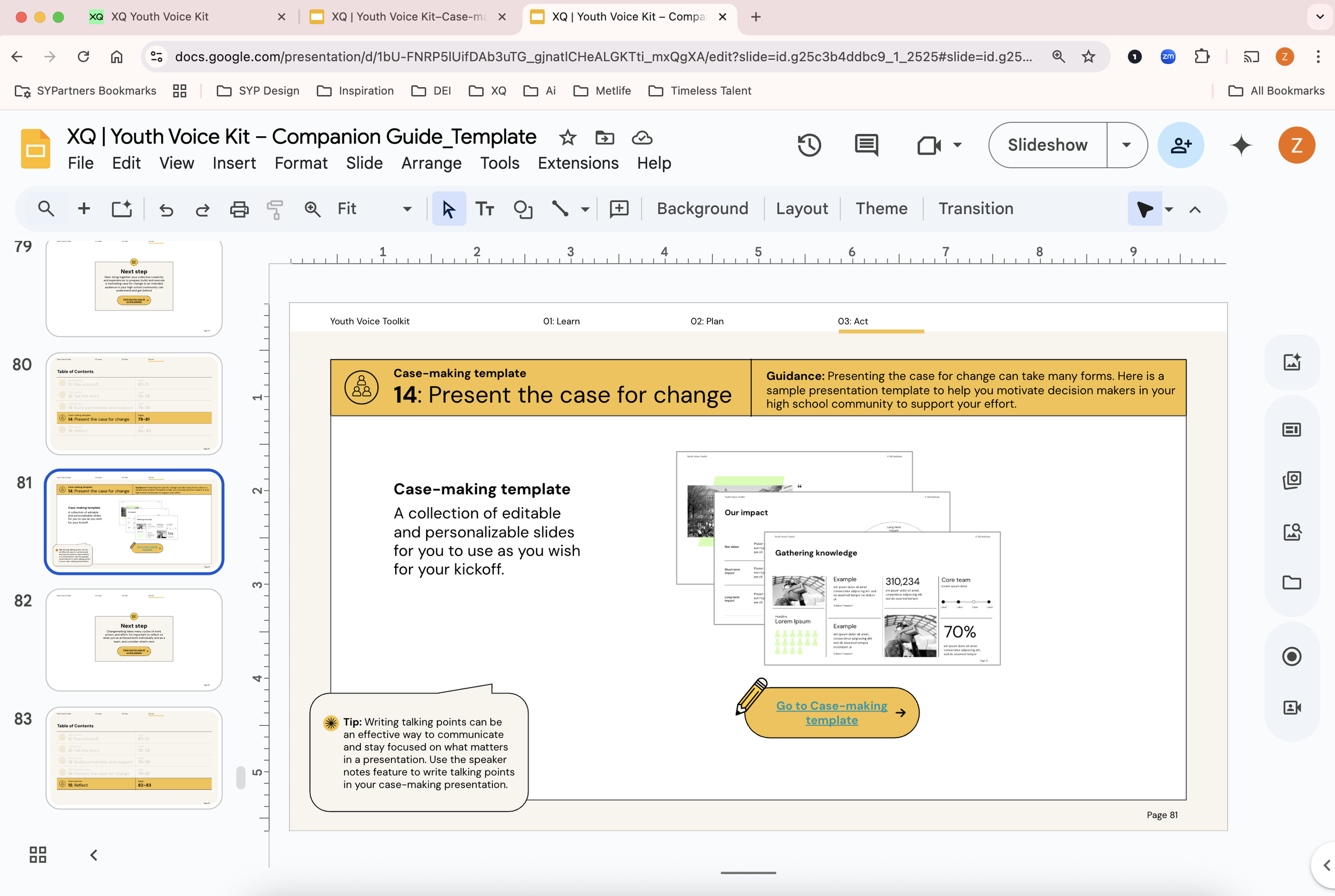The image size is (1335, 896).
Task: Click the paint format roller icon
Action: click(x=275, y=209)
